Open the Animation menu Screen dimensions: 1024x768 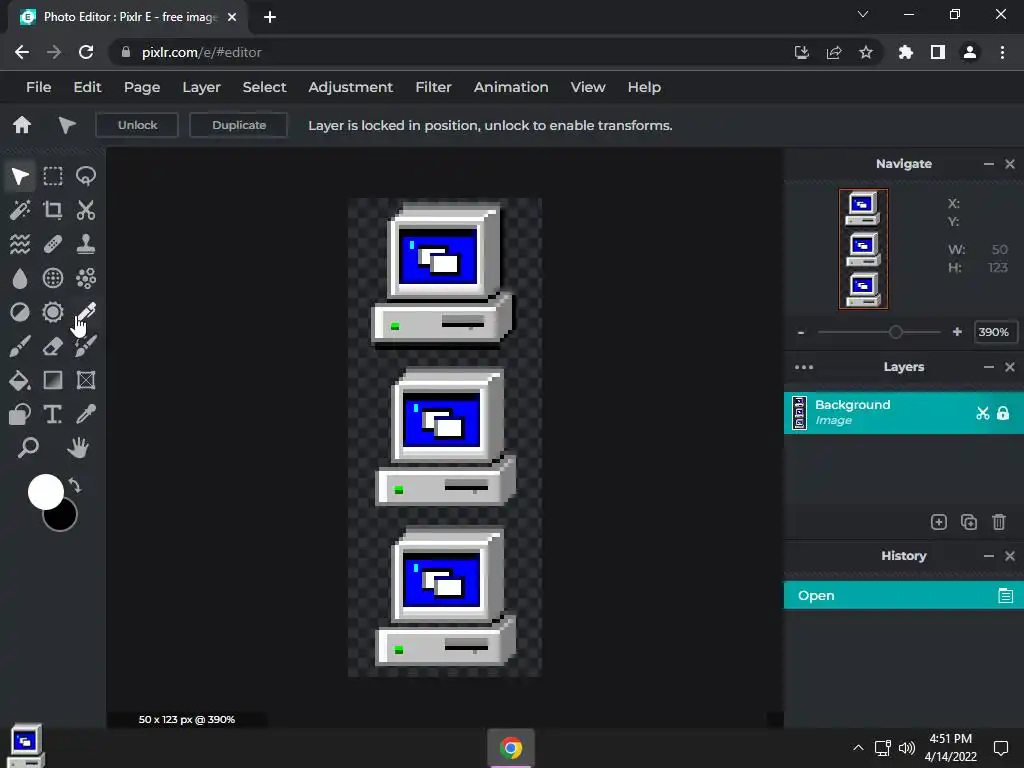point(511,87)
